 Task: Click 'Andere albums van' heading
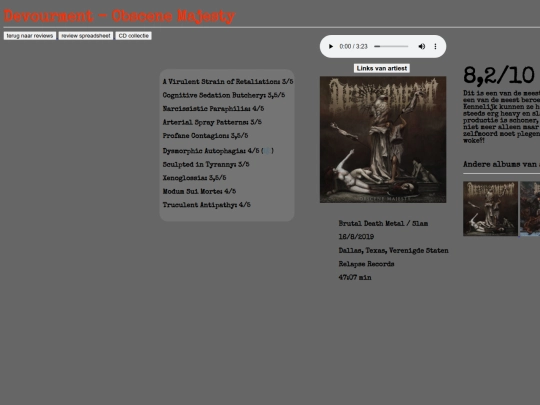500,164
